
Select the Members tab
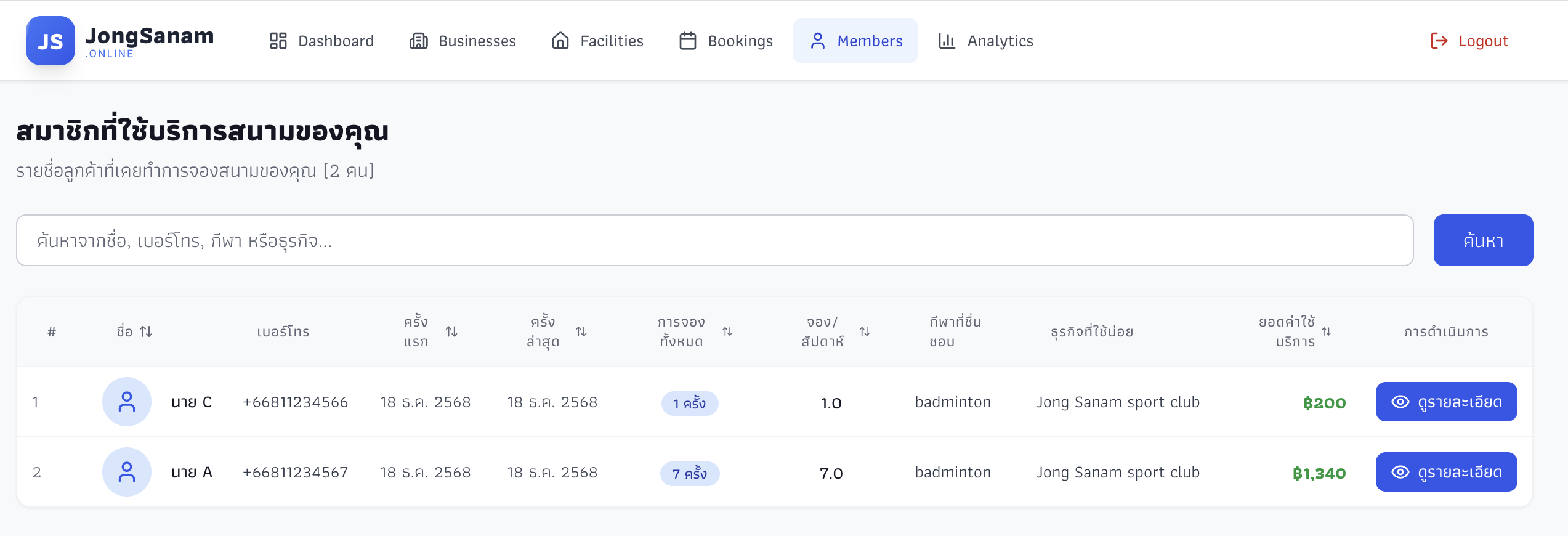coord(855,41)
